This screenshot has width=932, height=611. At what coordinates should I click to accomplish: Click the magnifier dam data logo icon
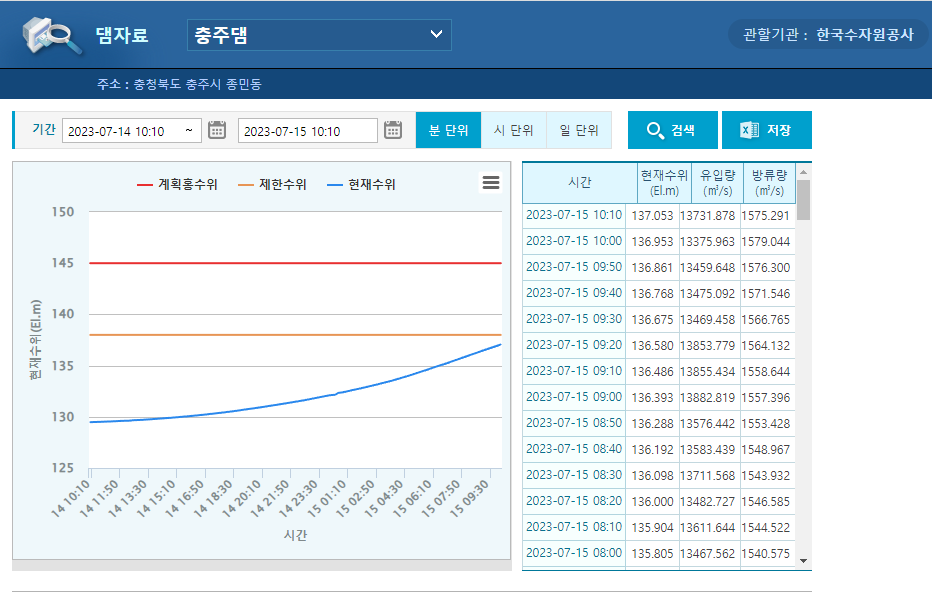52,36
